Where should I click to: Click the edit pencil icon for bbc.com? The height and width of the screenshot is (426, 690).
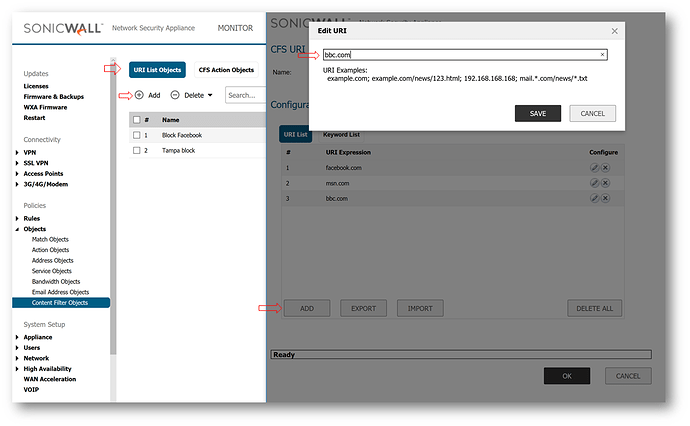594,199
